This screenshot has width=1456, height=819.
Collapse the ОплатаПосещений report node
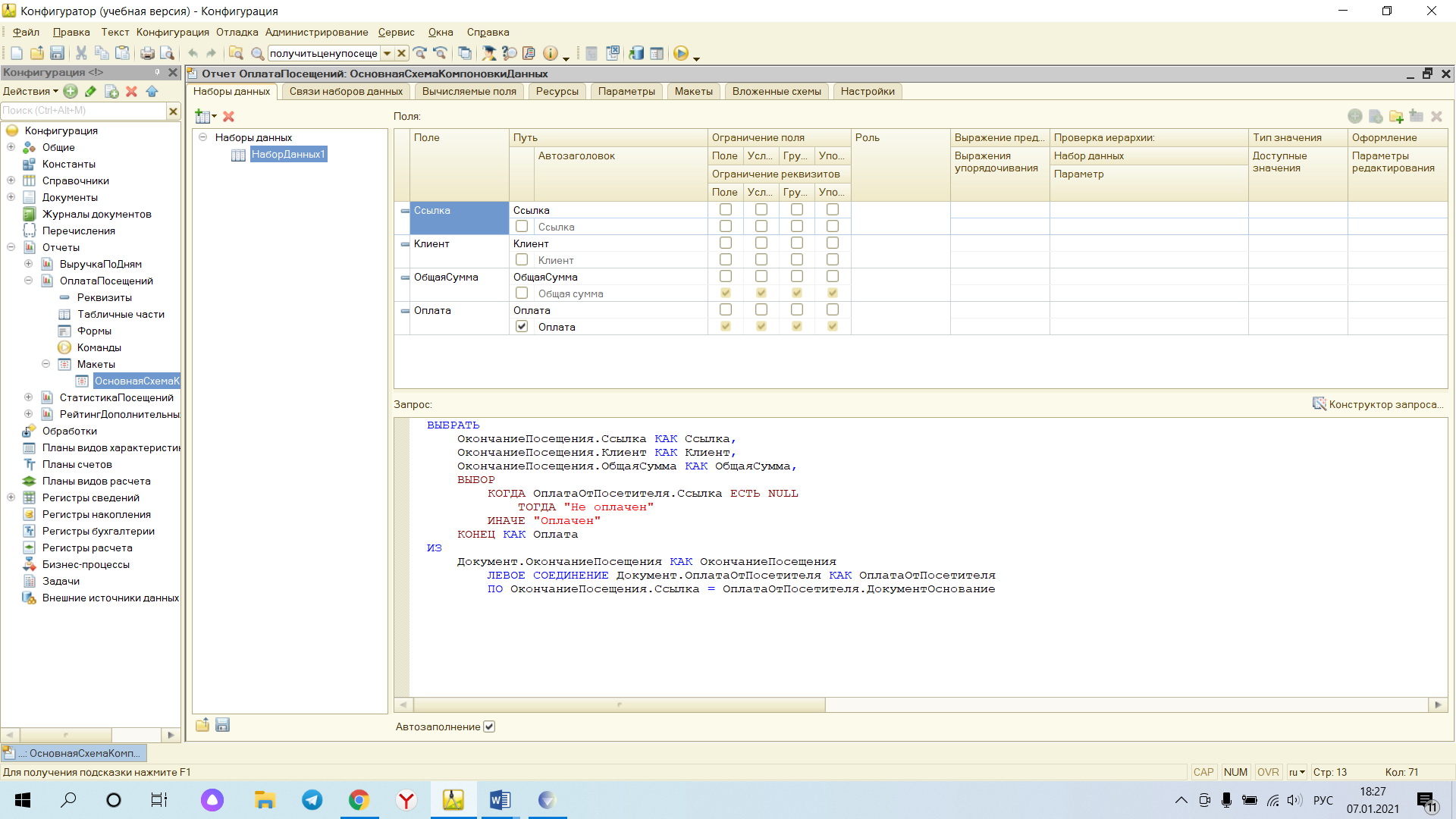point(28,281)
